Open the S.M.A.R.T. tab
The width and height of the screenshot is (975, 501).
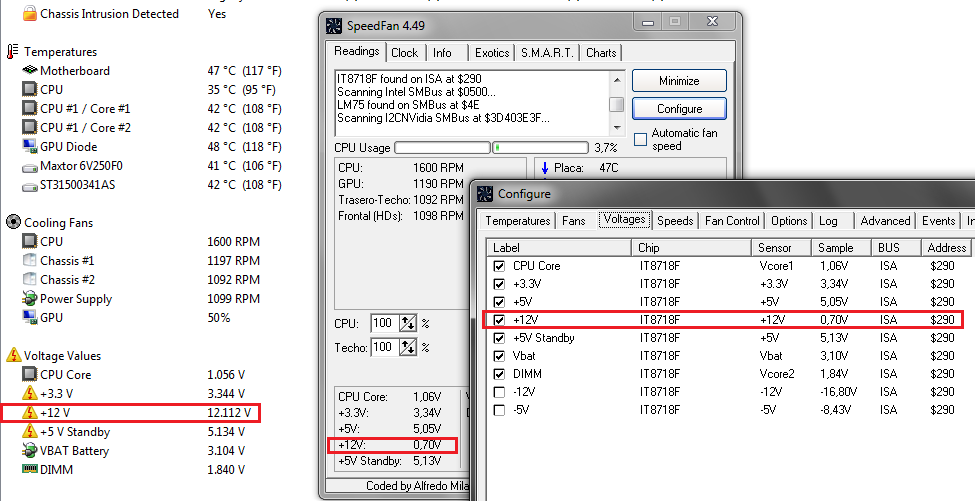click(547, 53)
